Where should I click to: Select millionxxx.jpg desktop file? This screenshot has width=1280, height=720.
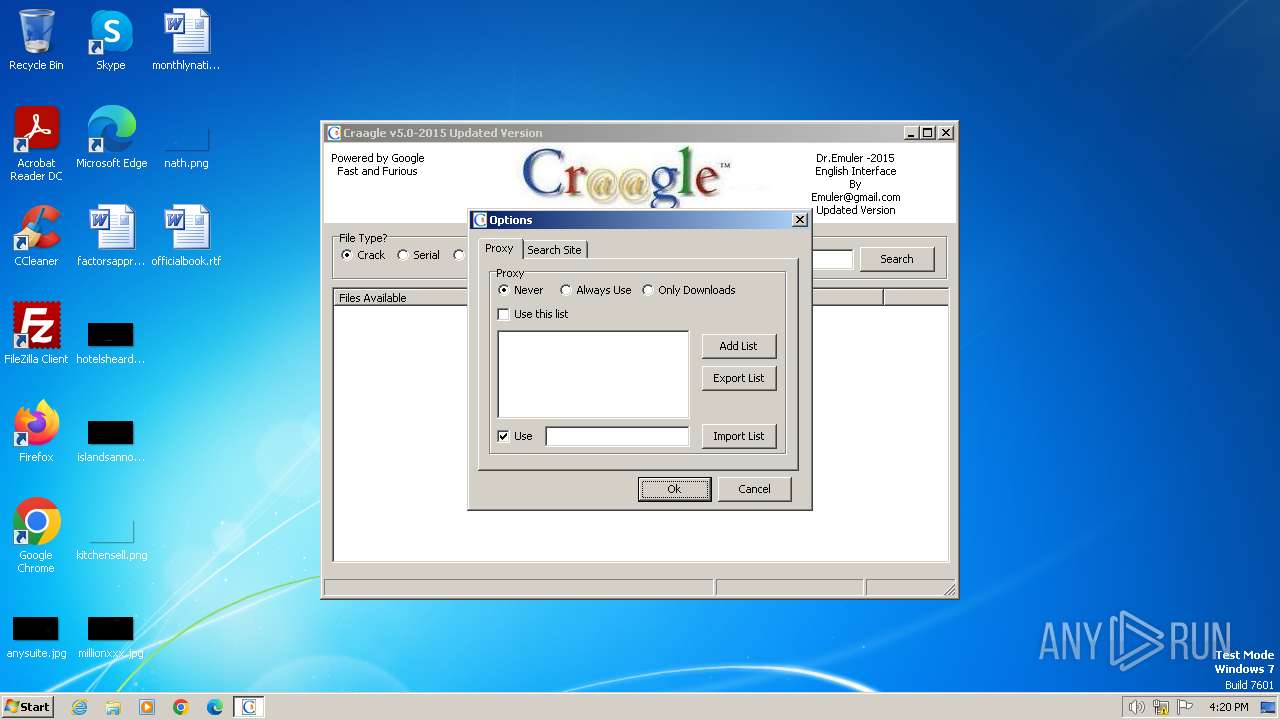pos(111,637)
